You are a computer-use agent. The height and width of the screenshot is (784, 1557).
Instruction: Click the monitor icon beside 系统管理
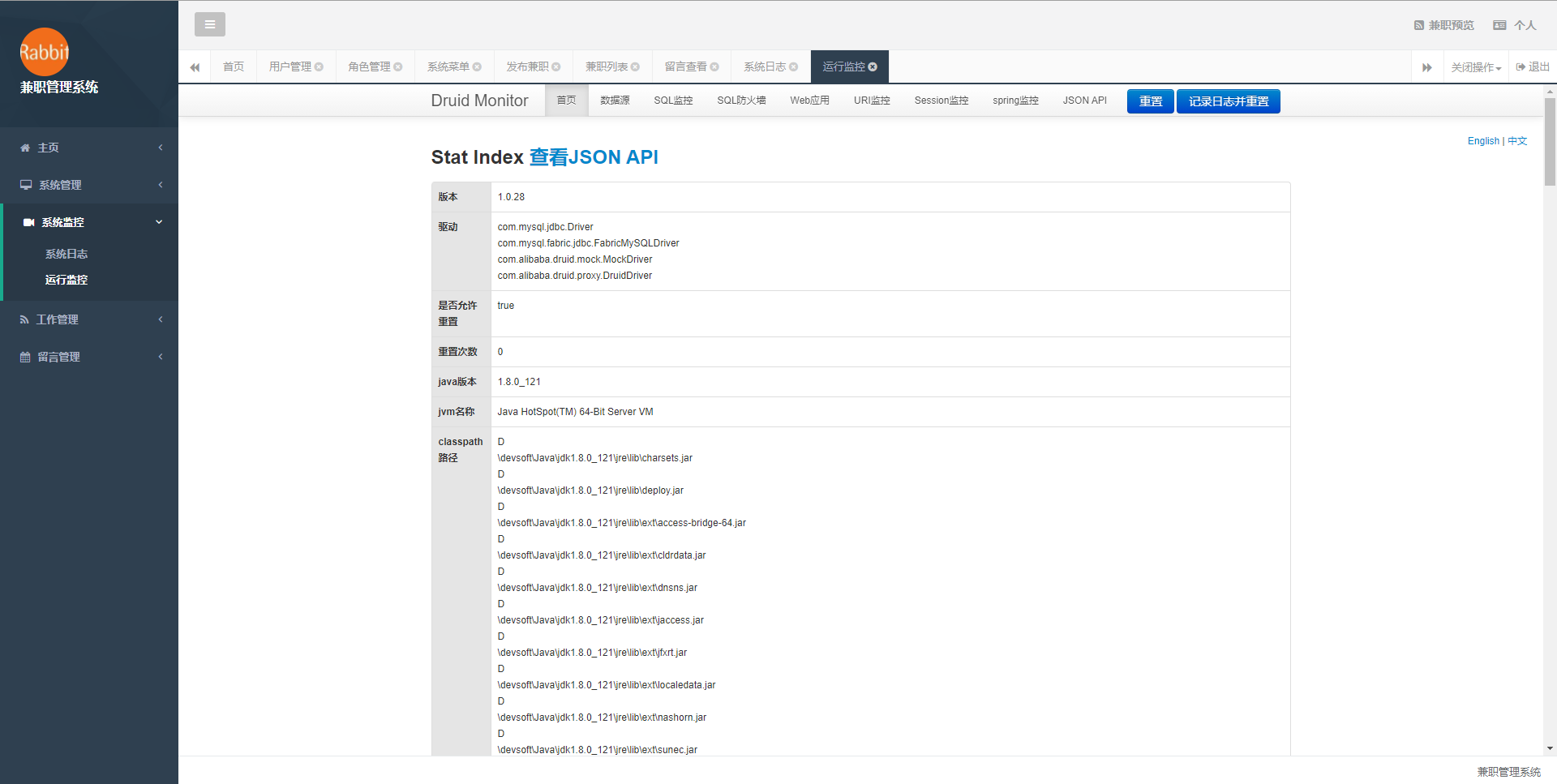point(26,185)
